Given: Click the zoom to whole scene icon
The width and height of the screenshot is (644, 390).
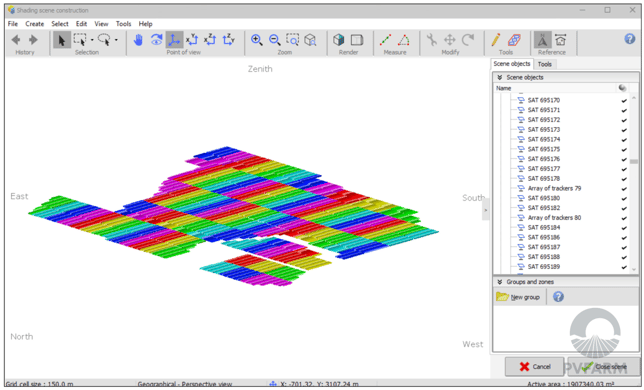Looking at the screenshot, I should click(x=310, y=40).
